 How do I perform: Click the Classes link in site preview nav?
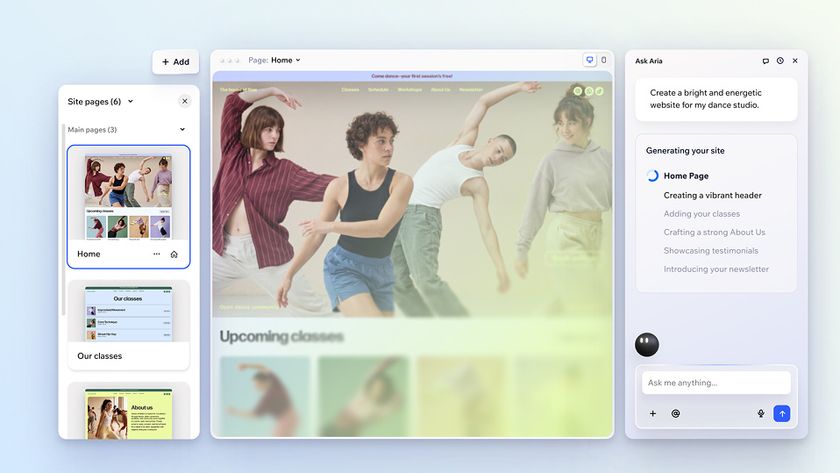350,90
